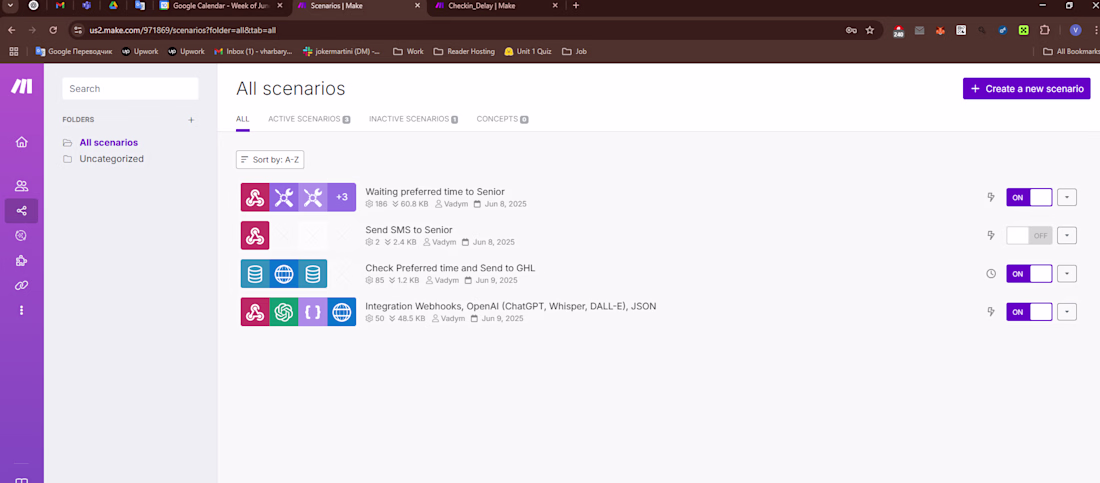The height and width of the screenshot is (483, 1100).
Task: Open the All Bookmarks folder
Action: [1071, 51]
